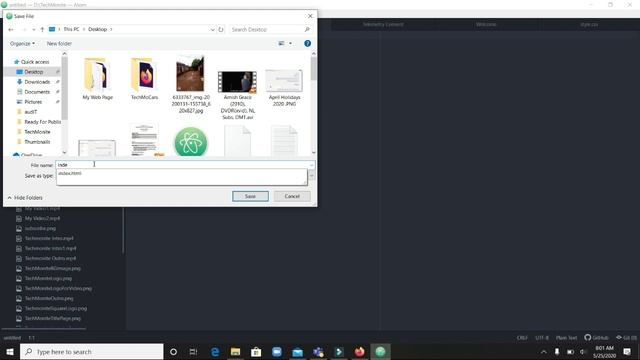Select Thumbnails folder in navigation pane

coord(37,142)
